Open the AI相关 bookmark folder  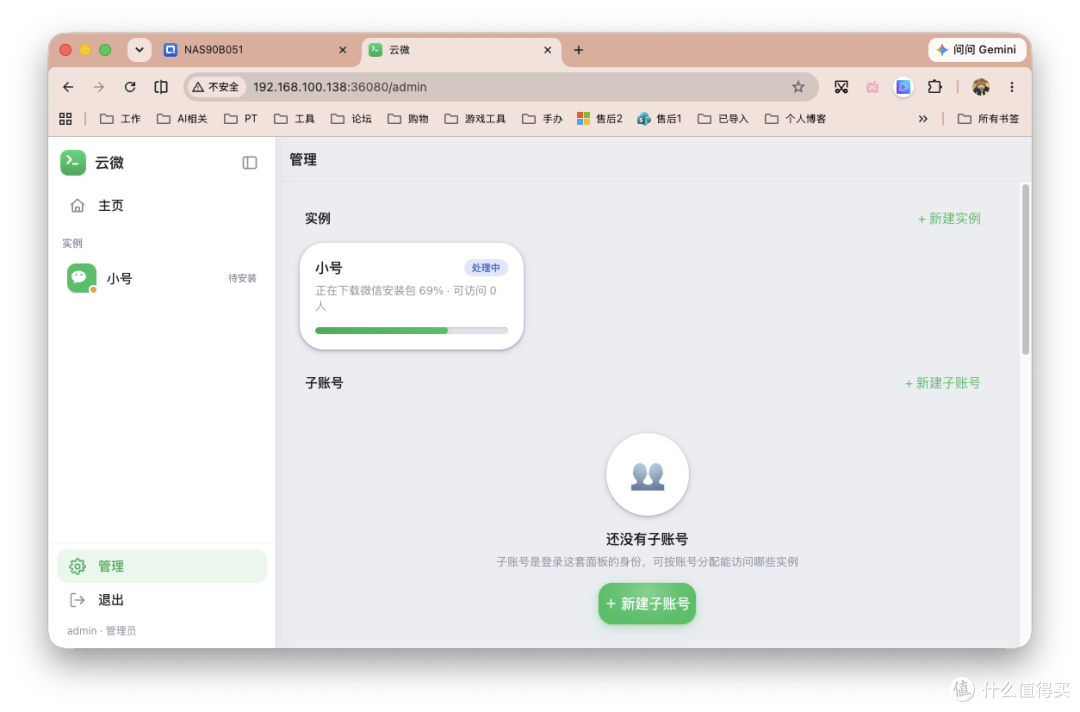183,118
